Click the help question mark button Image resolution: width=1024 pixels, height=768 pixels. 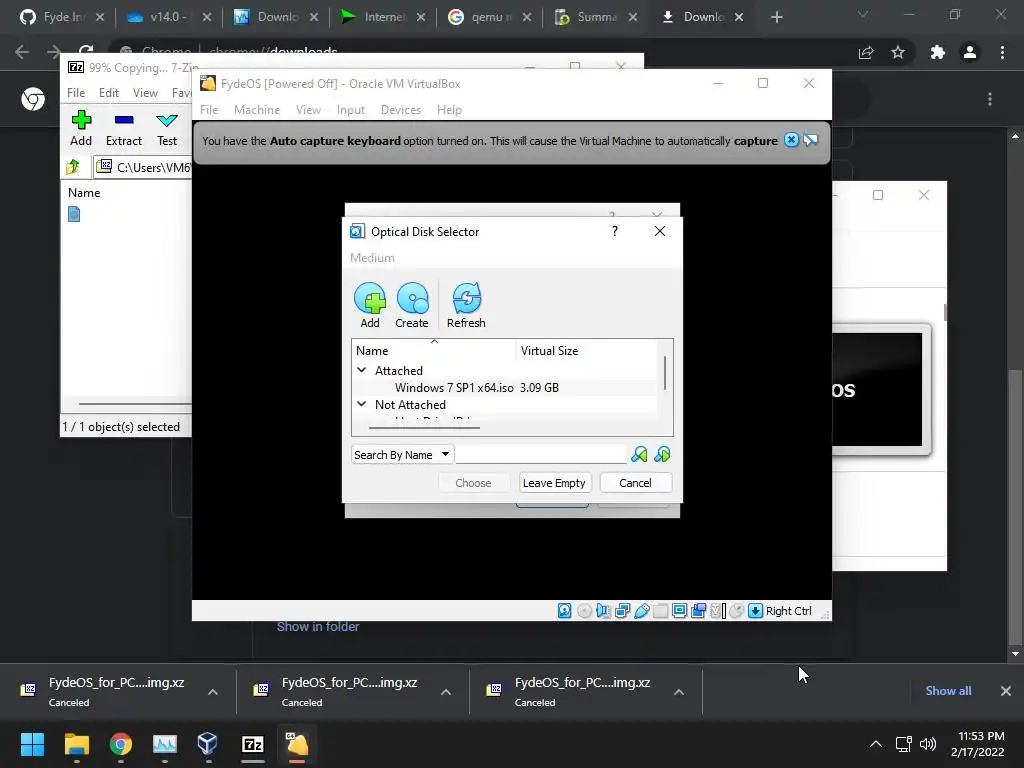click(x=615, y=231)
